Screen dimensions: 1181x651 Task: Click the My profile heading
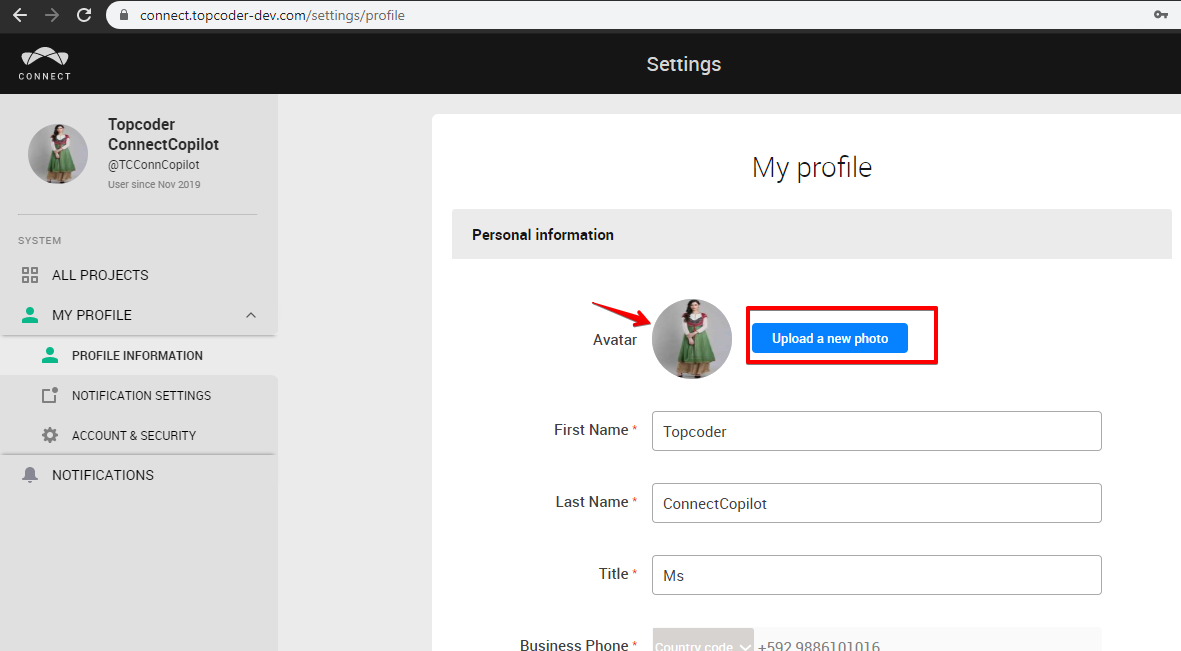pos(812,167)
